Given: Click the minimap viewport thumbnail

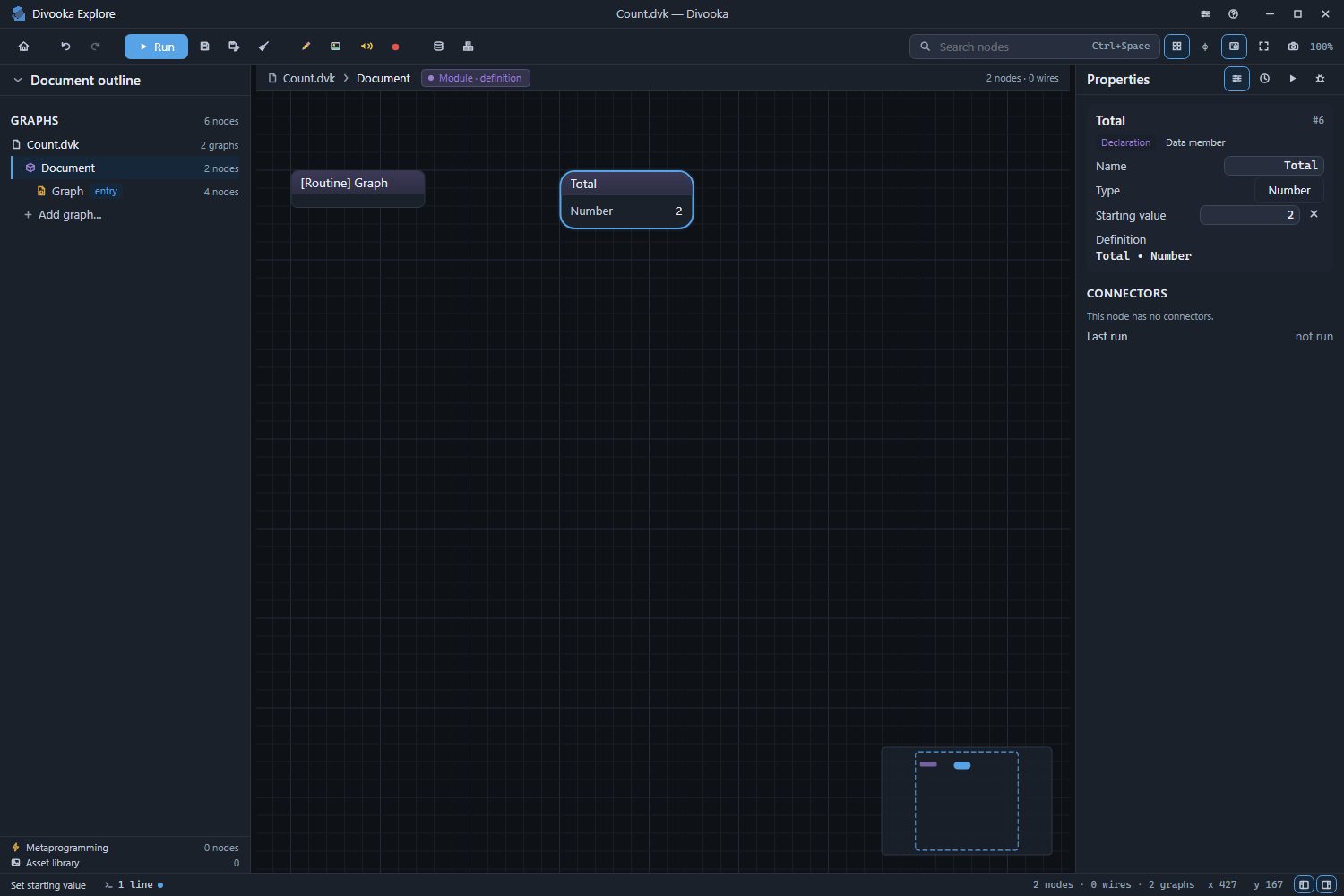Looking at the screenshot, I should [x=966, y=800].
